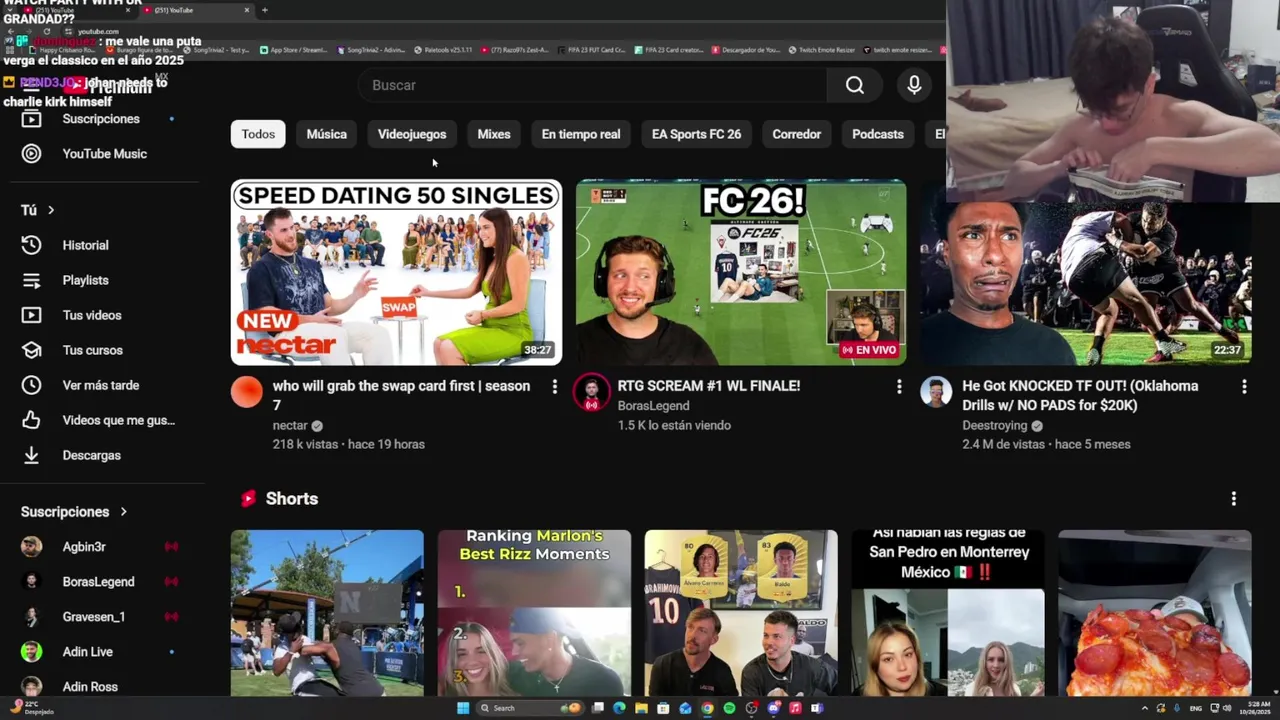Screen dimensions: 1280x720
Task: Open football cards short with jersey 10
Action: click(x=741, y=612)
